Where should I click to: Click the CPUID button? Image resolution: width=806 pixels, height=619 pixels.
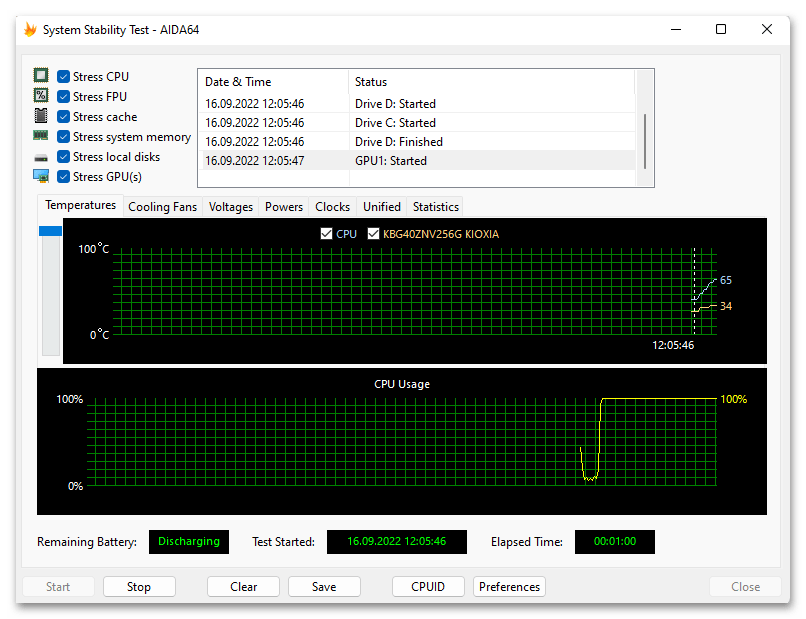click(428, 587)
